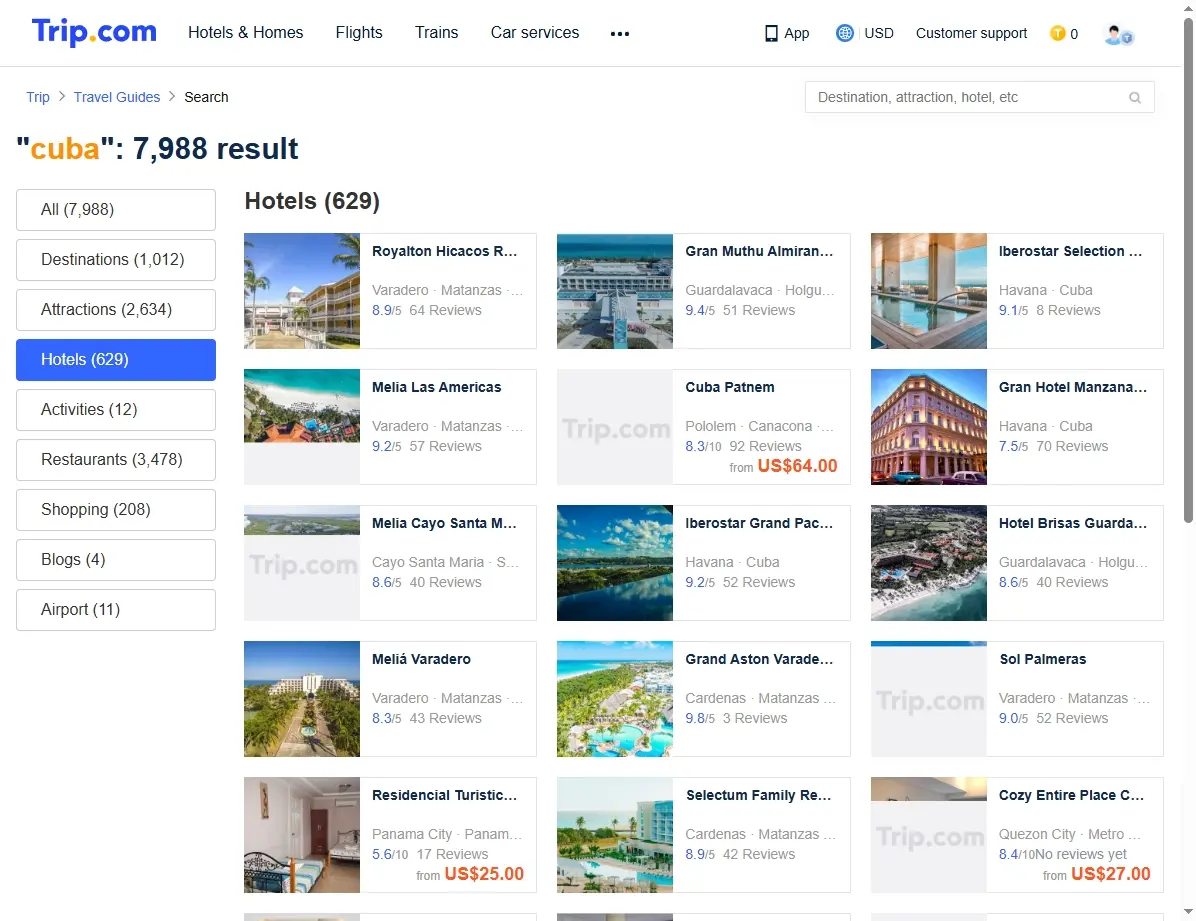Screen dimensions: 1196x921
Task: Select Airport (11) filter
Action: coord(116,610)
